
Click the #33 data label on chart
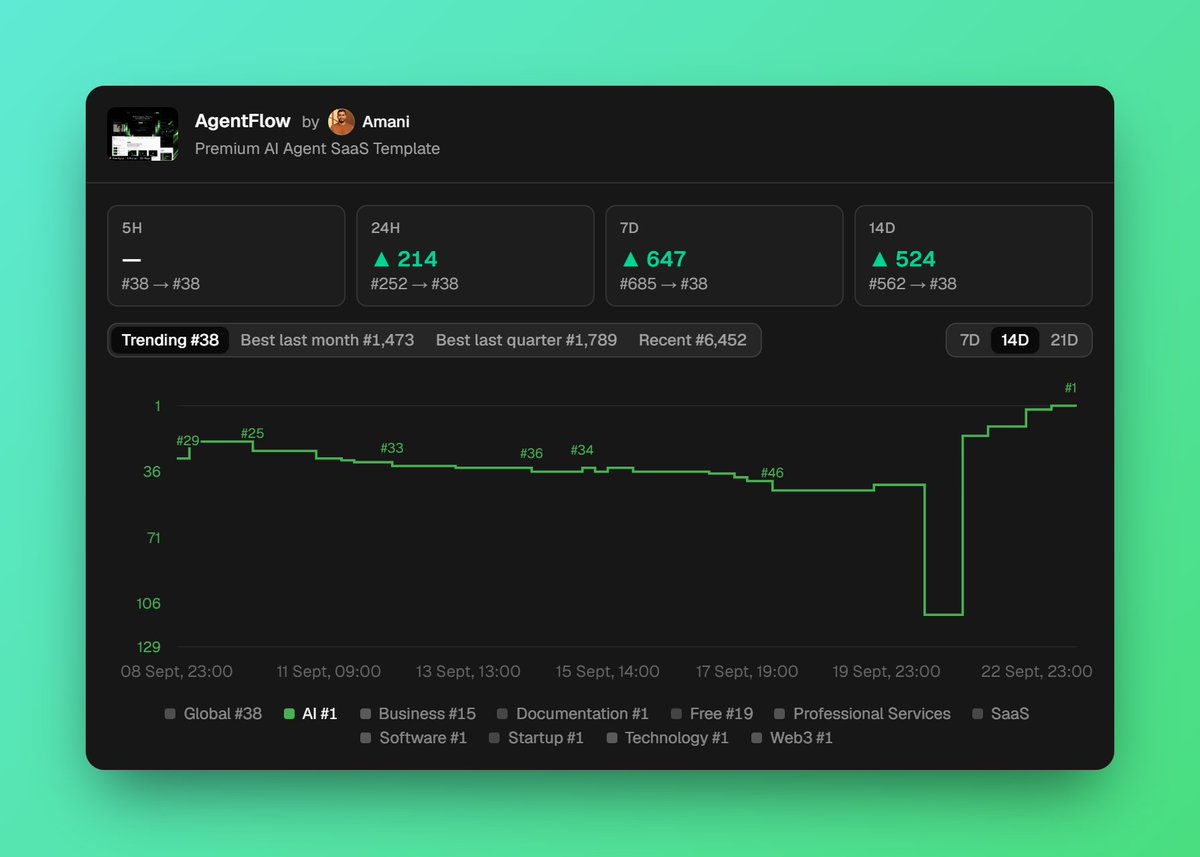(392, 448)
